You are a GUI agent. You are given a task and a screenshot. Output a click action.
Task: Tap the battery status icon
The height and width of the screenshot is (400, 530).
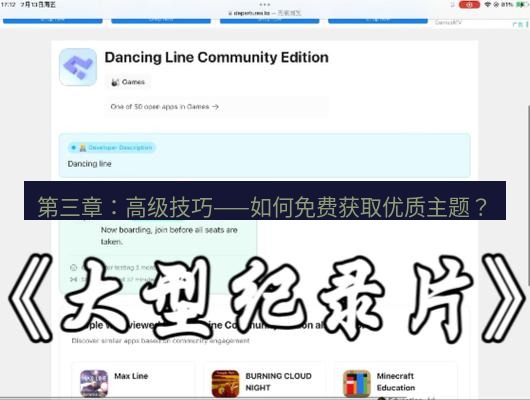click(522, 4)
